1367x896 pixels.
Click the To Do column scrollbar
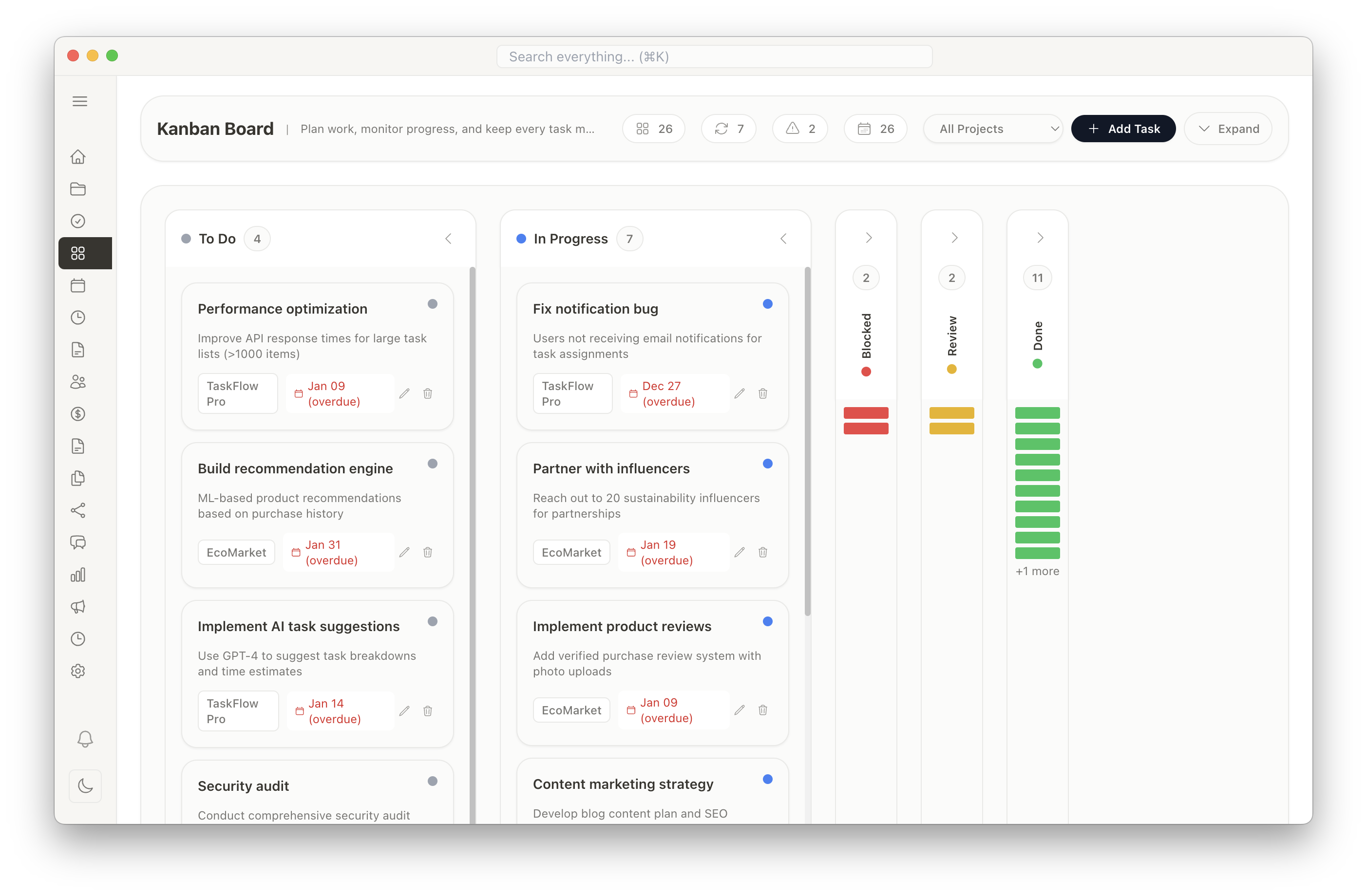(x=472, y=545)
